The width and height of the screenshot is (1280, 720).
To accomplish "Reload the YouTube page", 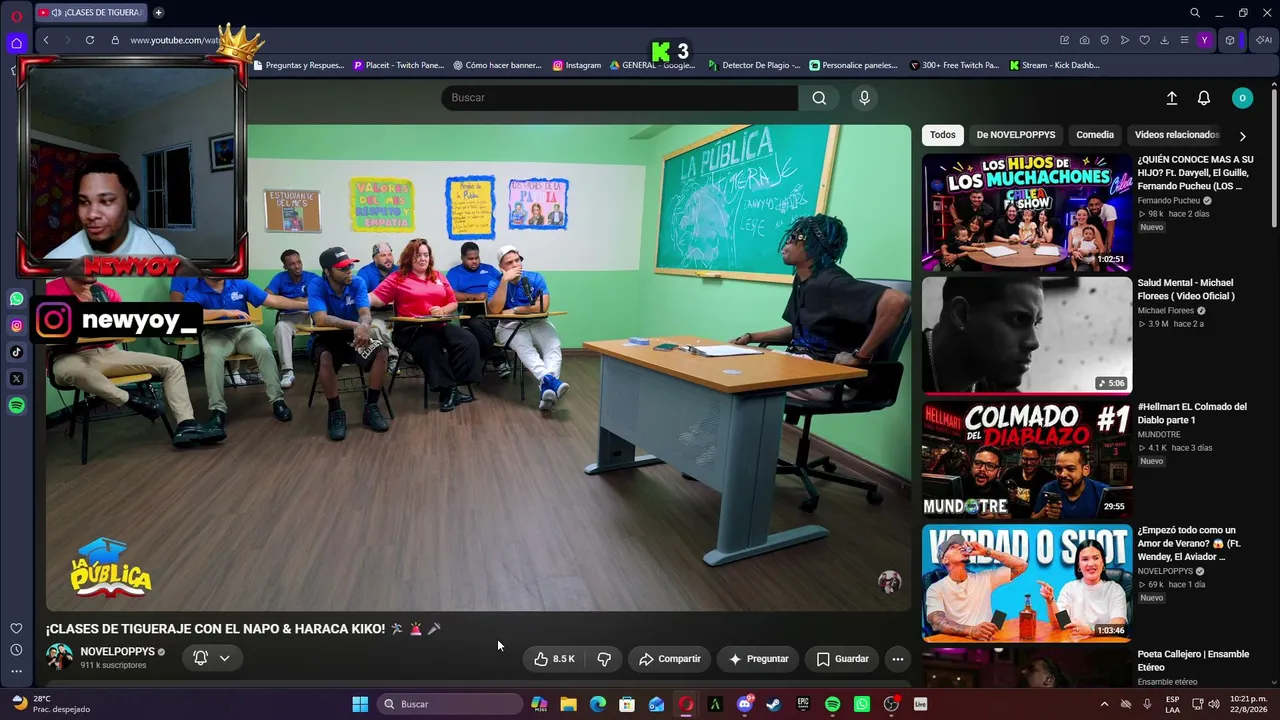I will [90, 40].
